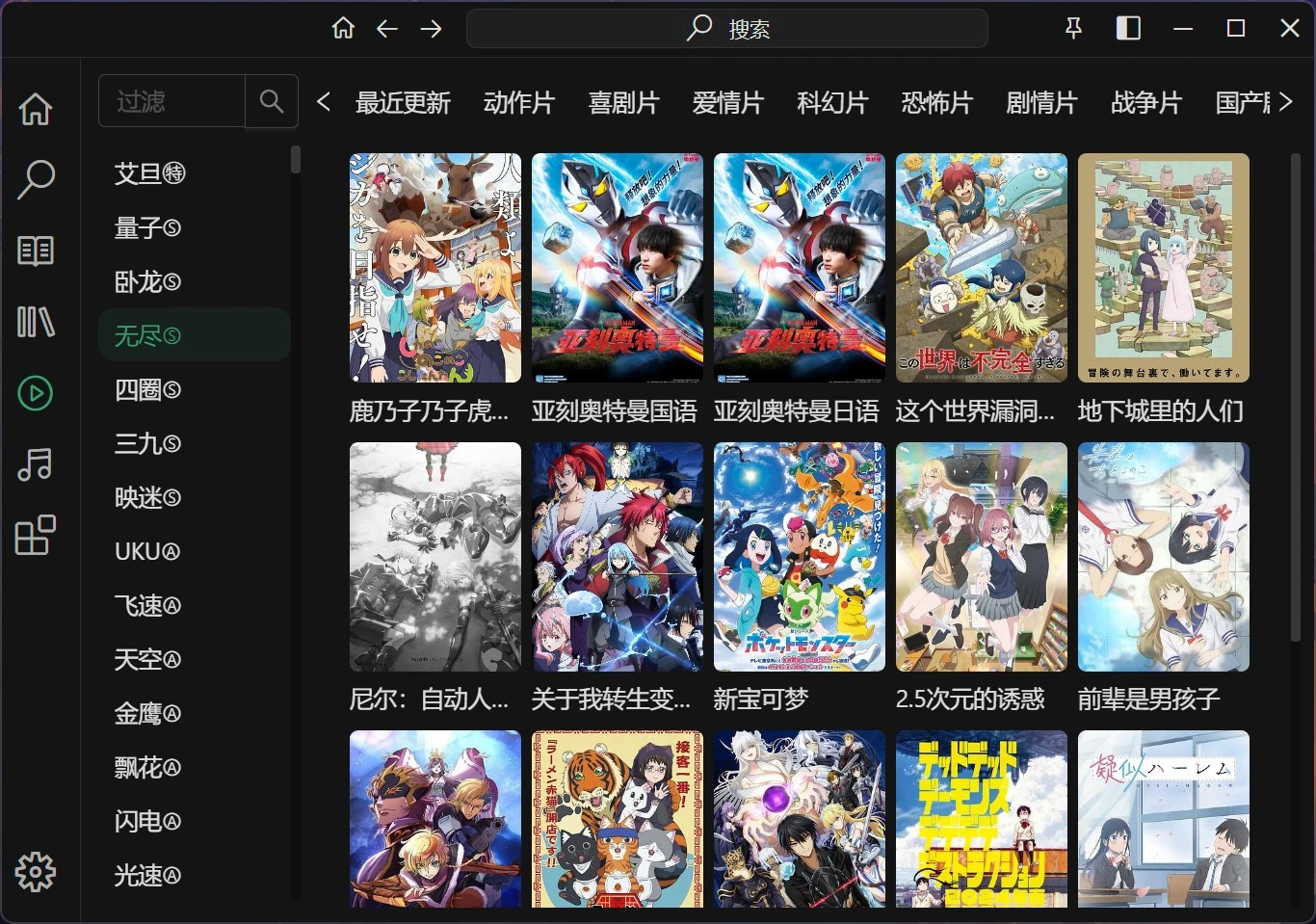Open the 关于我转生变 poster

coord(618,557)
